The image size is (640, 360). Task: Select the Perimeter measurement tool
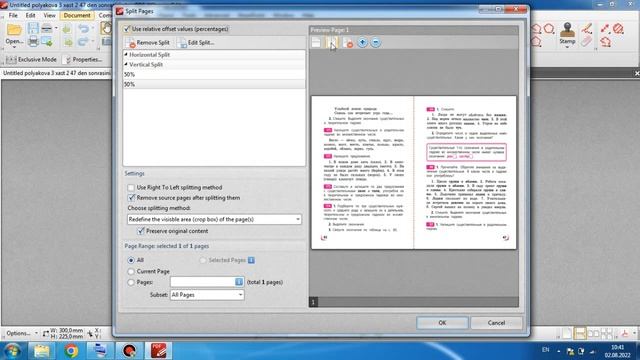pos(605,42)
